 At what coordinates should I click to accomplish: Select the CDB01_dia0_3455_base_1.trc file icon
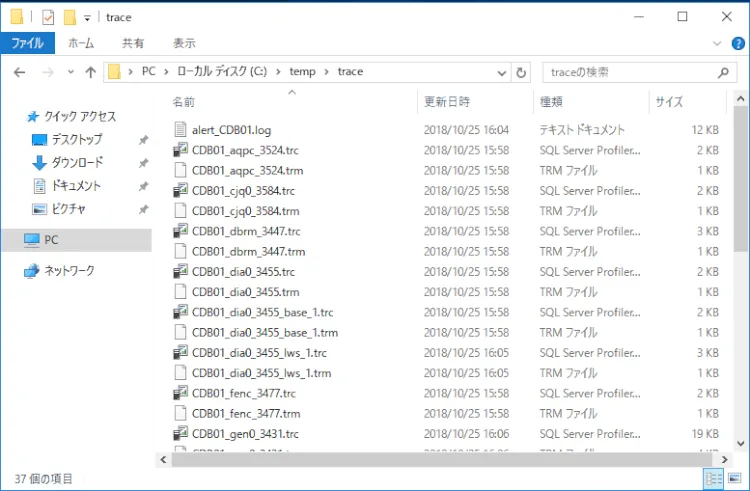coord(180,312)
